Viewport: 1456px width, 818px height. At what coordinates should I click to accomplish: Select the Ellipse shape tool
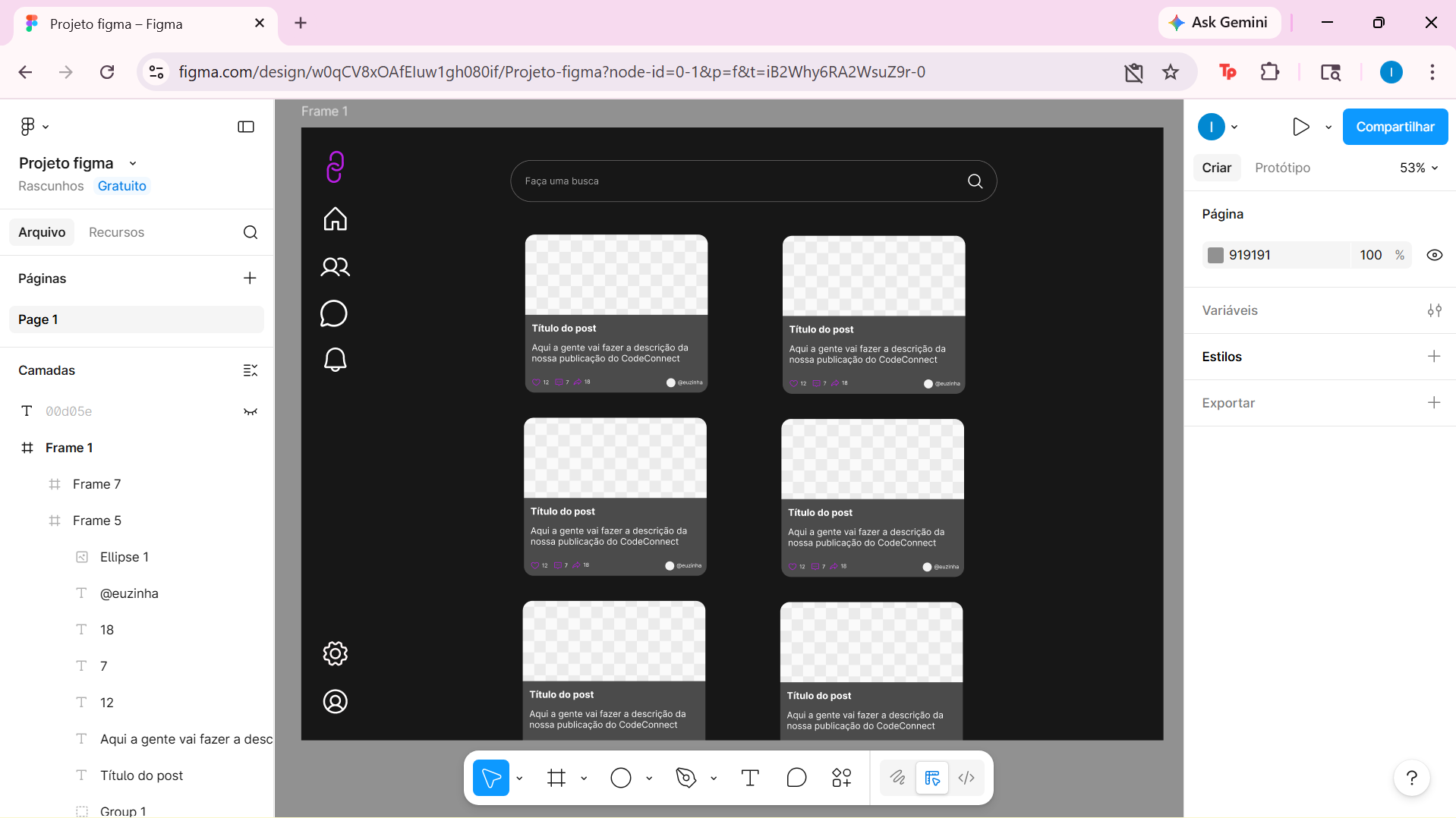[x=621, y=778]
